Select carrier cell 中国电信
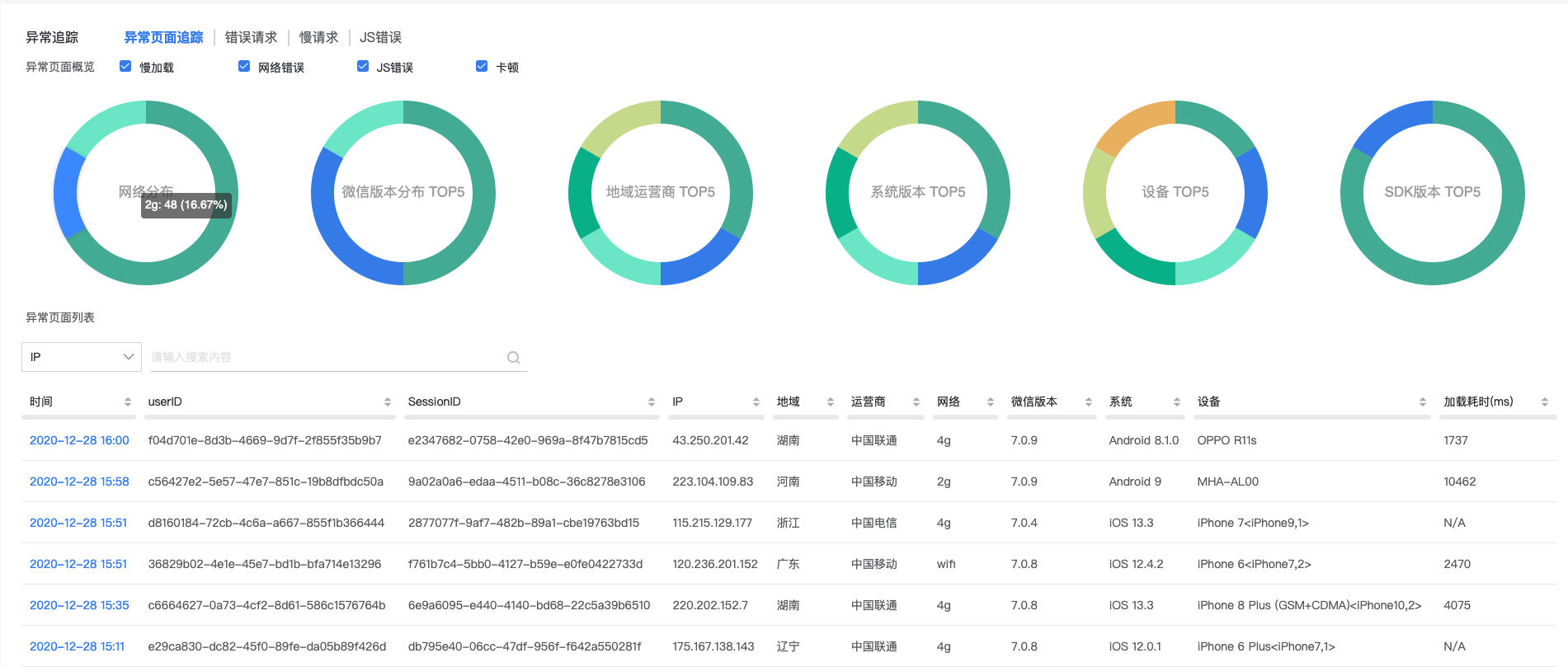 [x=873, y=523]
